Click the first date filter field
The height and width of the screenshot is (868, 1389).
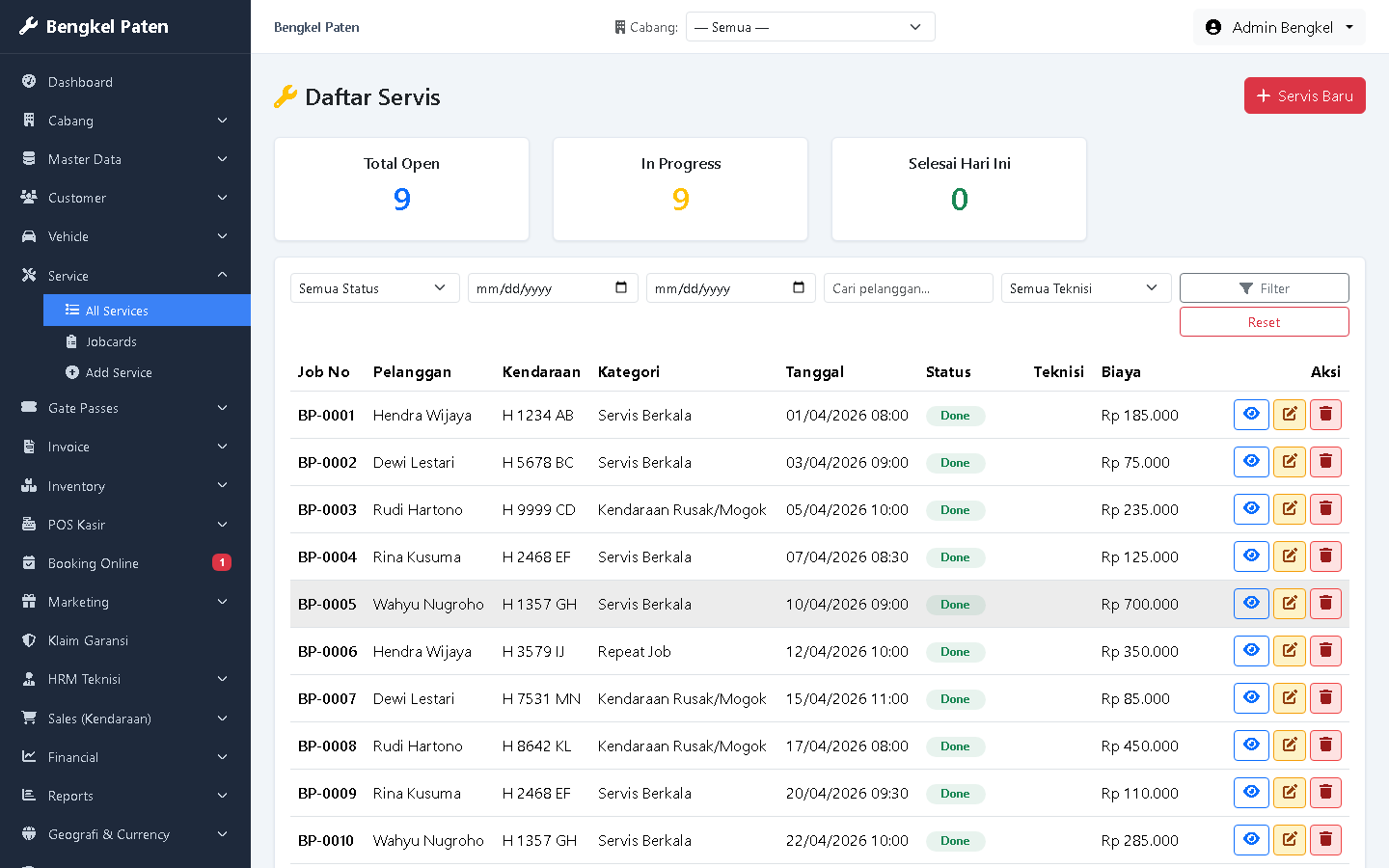553,287
